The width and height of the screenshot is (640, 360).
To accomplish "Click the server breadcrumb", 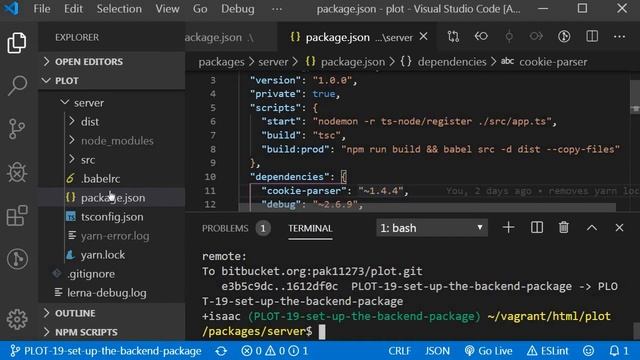I will tap(273, 62).
